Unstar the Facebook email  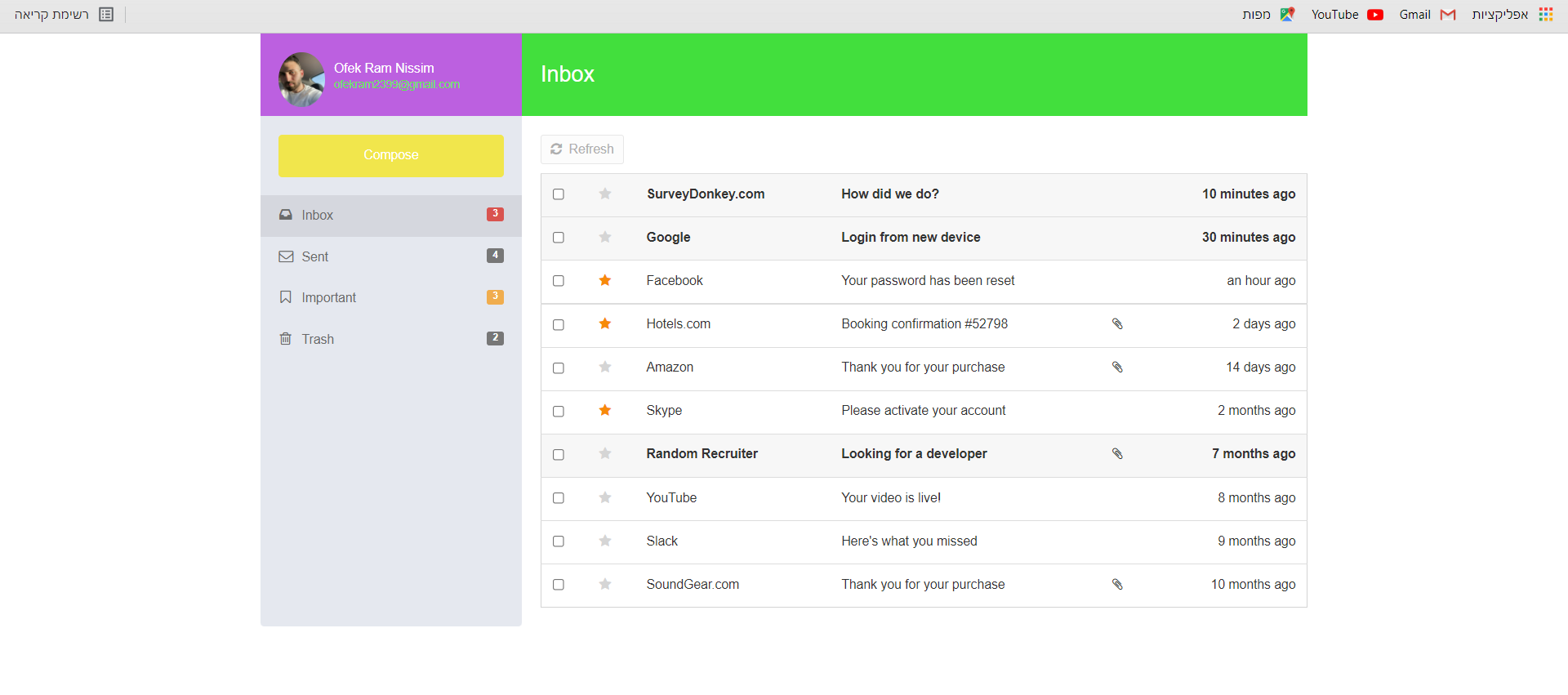coord(604,281)
